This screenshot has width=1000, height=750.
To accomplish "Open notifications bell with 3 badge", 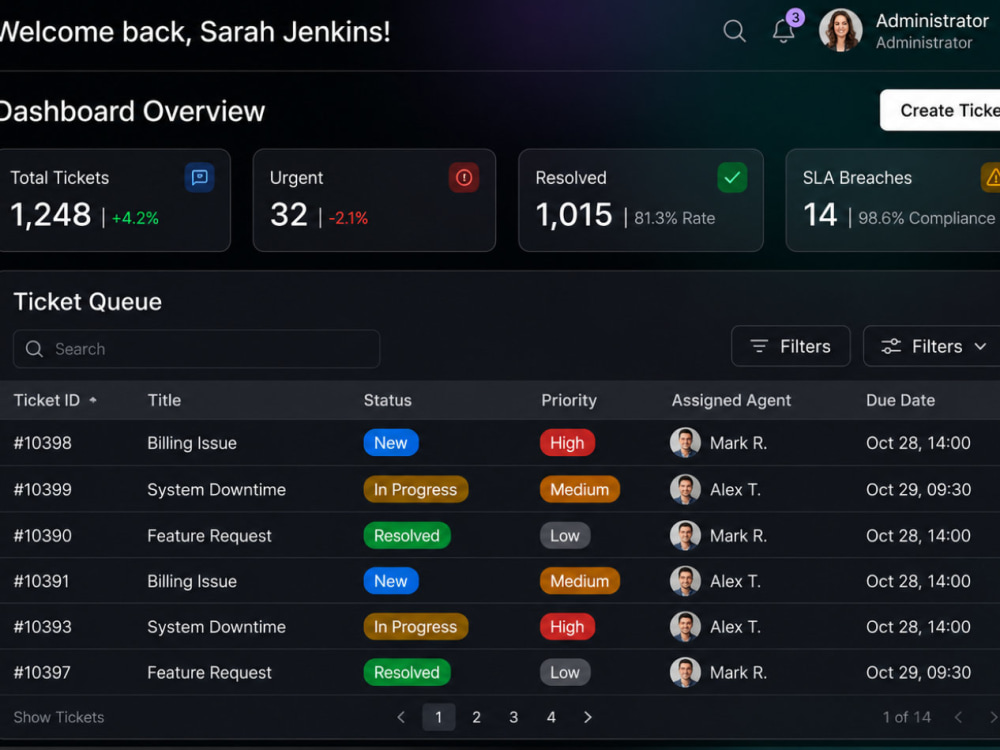I will click(x=784, y=29).
